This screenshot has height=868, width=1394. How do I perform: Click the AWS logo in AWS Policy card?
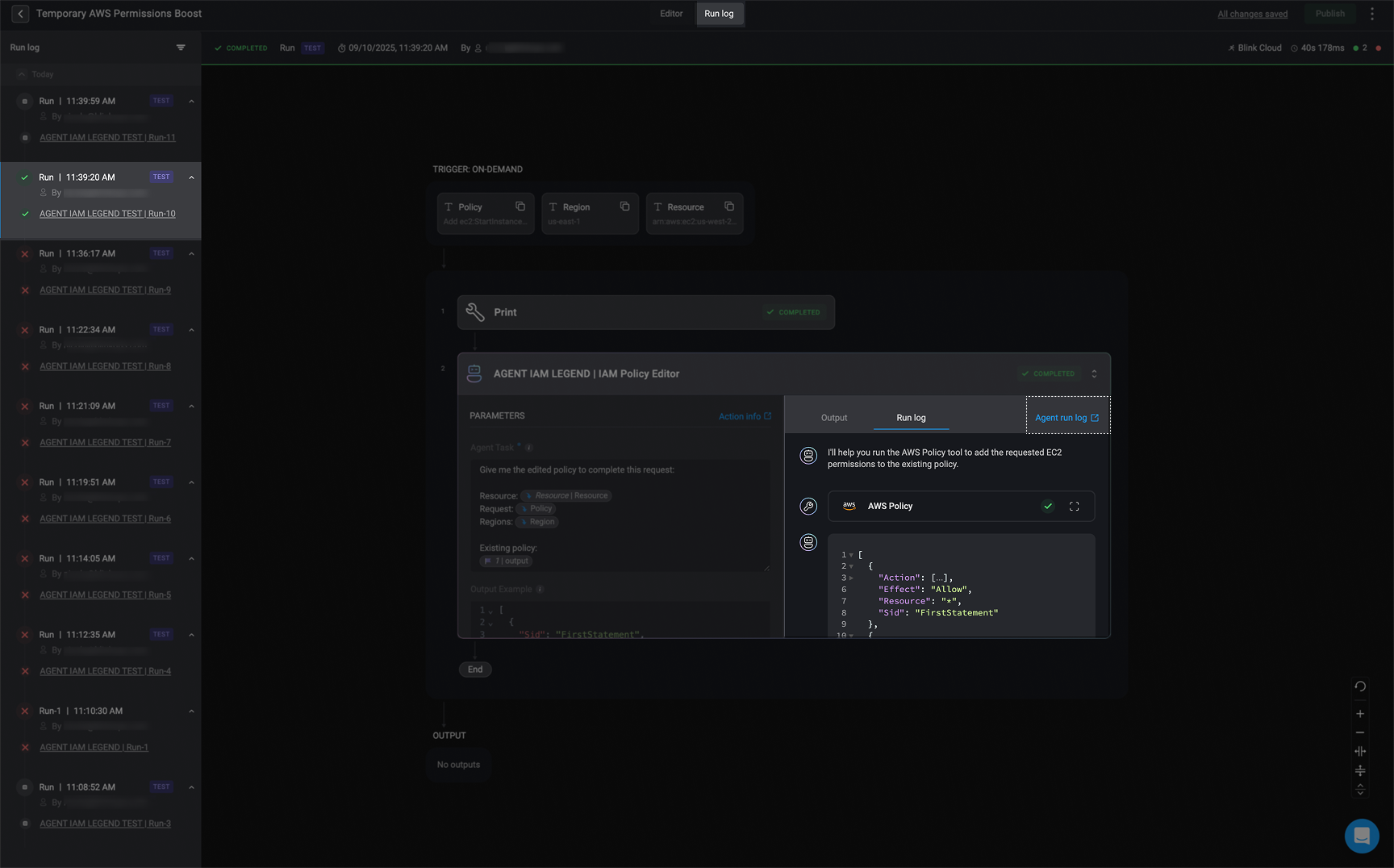(x=849, y=507)
